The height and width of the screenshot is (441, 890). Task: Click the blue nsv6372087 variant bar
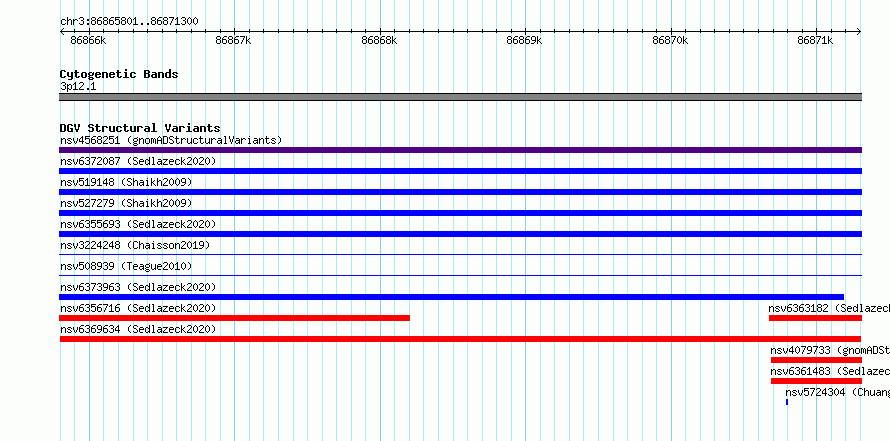[x=460, y=171]
